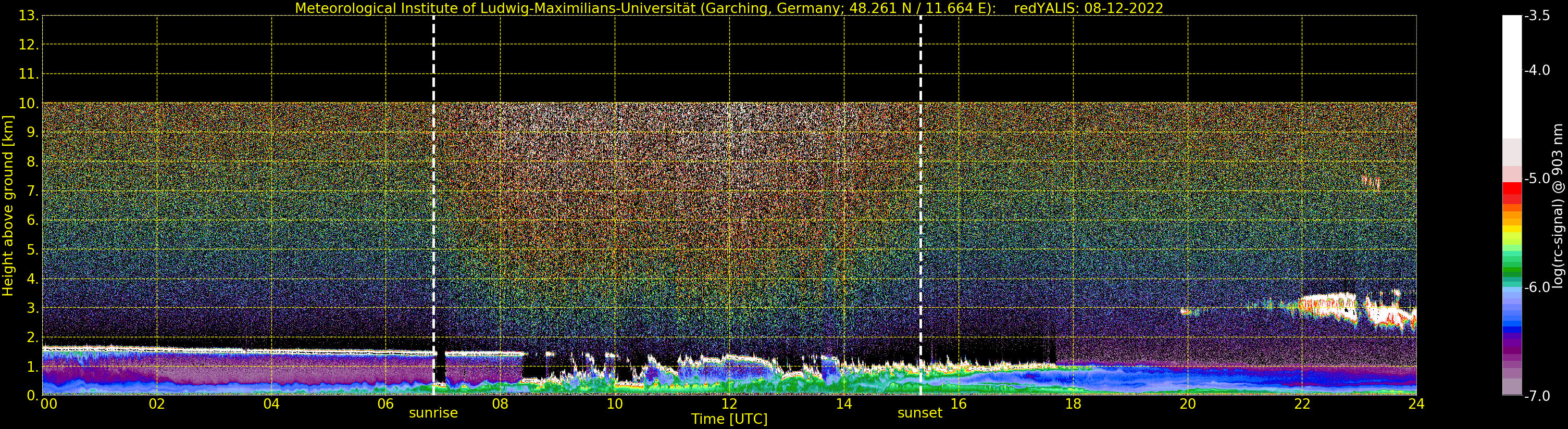Click the '10' time axis tick label
This screenshot has height=429, width=1568.
[x=615, y=404]
